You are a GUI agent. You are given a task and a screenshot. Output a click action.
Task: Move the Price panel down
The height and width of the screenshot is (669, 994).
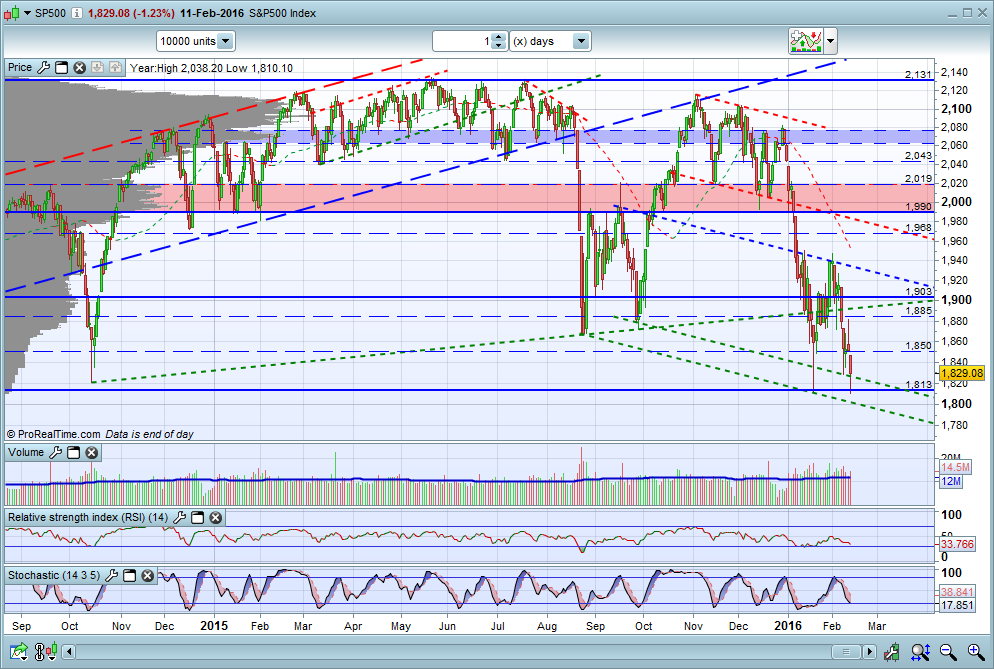[97, 67]
